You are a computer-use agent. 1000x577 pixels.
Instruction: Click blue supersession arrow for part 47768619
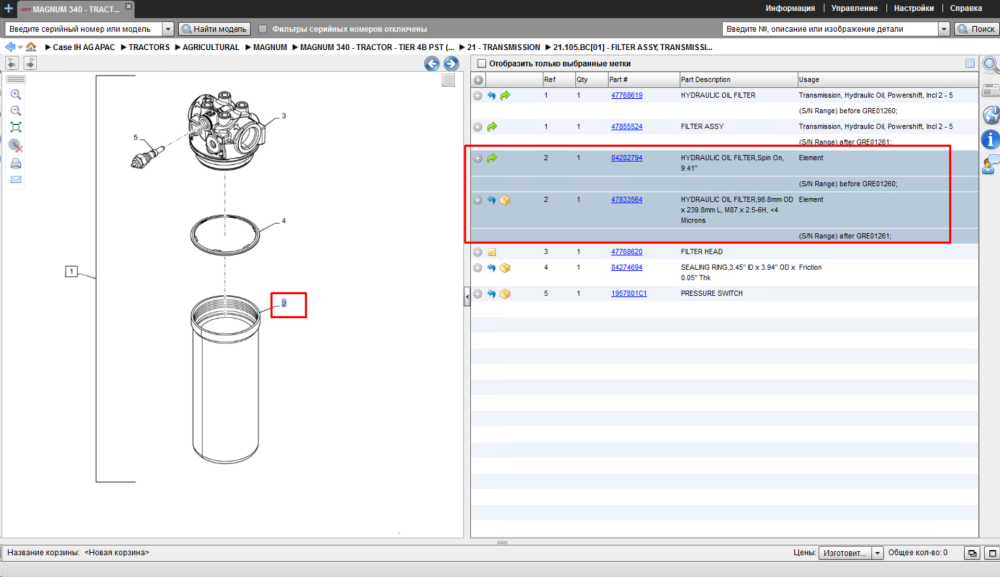coord(491,96)
